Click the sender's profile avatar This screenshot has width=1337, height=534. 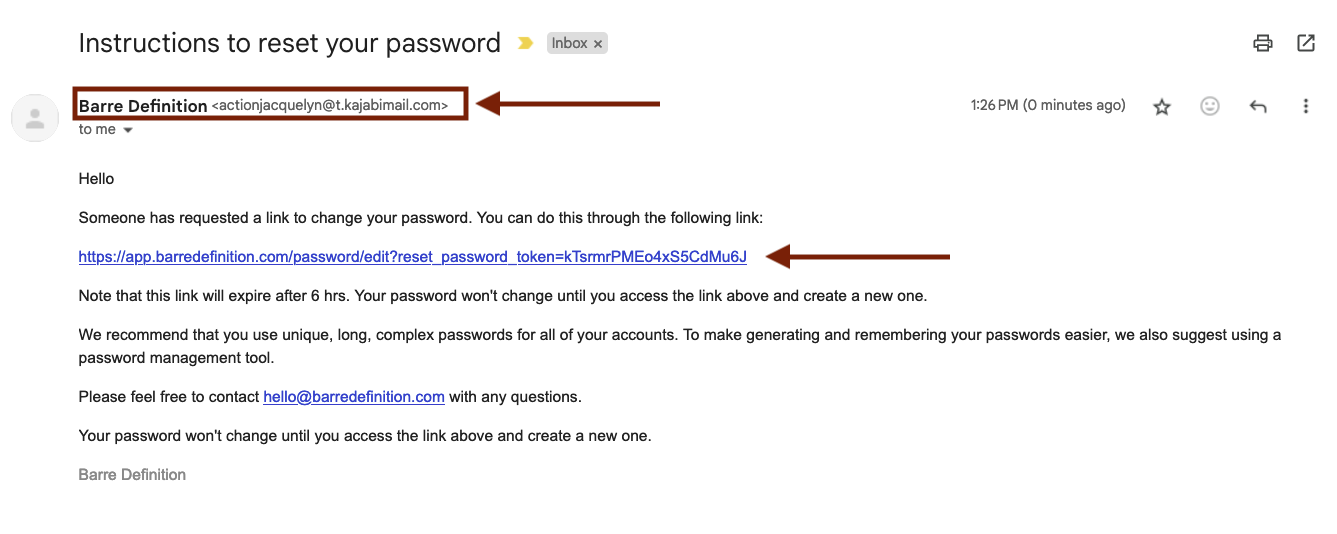tap(35, 118)
